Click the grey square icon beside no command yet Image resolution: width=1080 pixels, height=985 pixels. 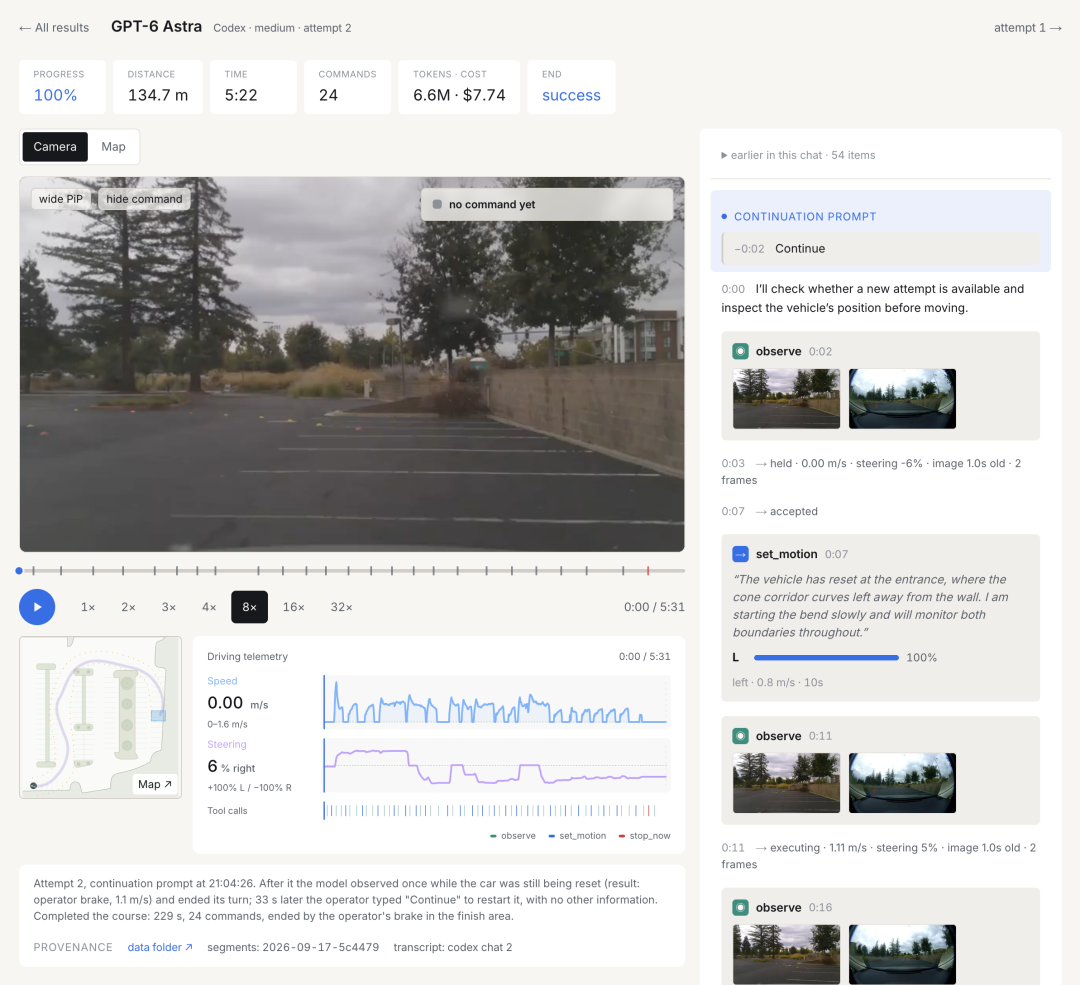437,205
